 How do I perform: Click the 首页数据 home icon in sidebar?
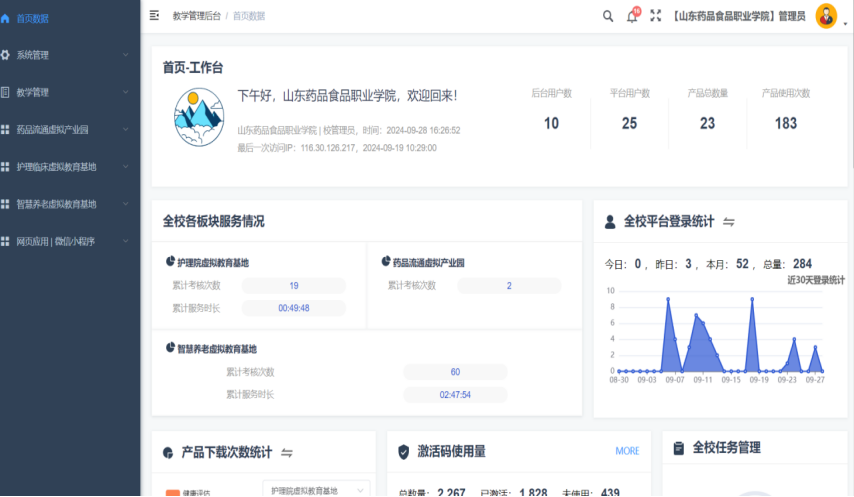6,18
